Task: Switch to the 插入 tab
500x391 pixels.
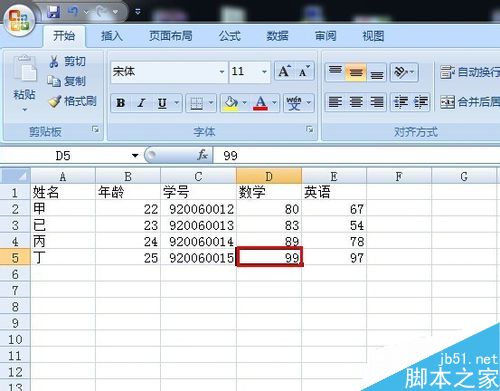Action: (x=112, y=36)
